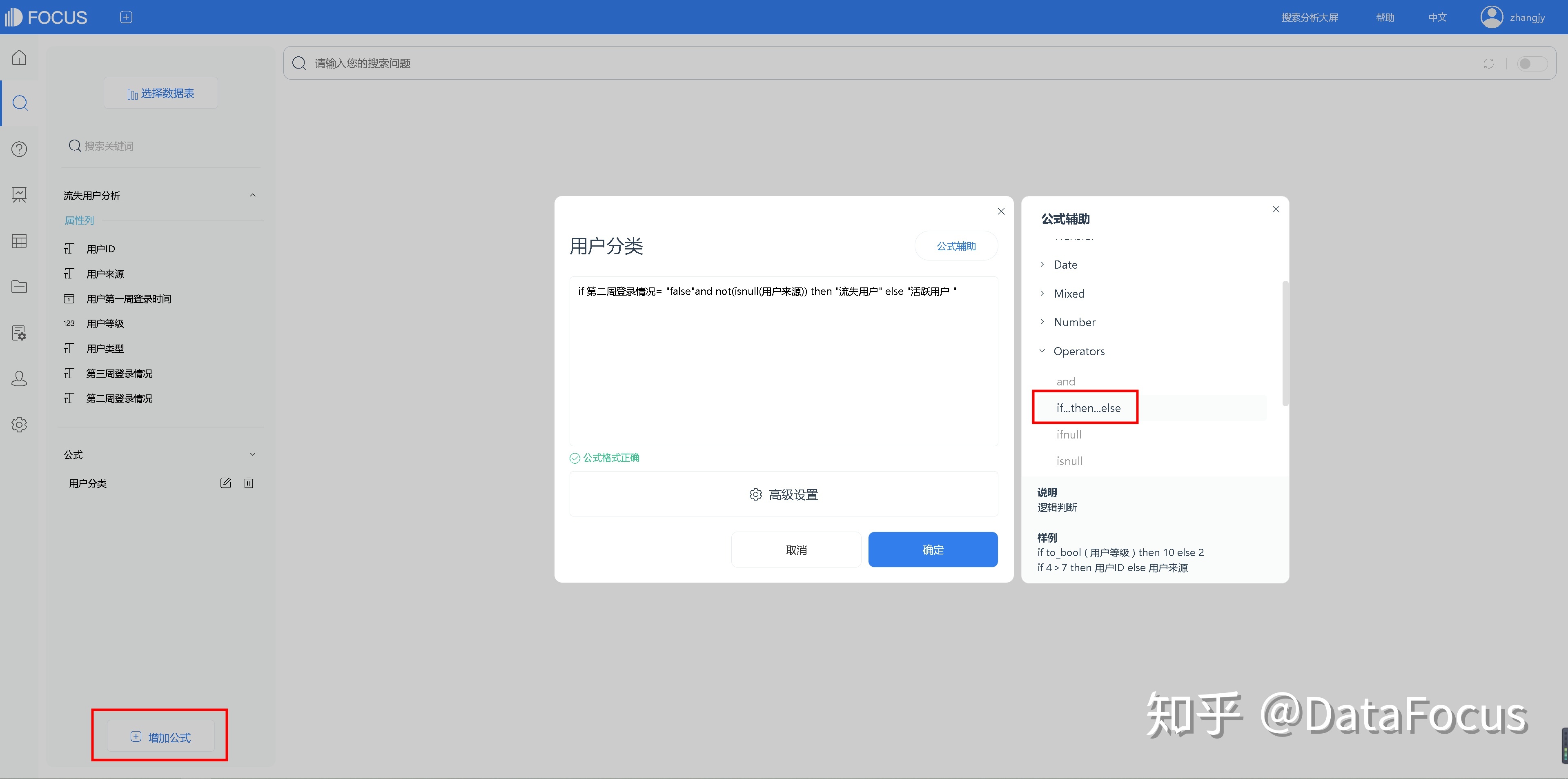Select the isnull operator
The image size is (1568, 779).
pyautogui.click(x=1069, y=461)
